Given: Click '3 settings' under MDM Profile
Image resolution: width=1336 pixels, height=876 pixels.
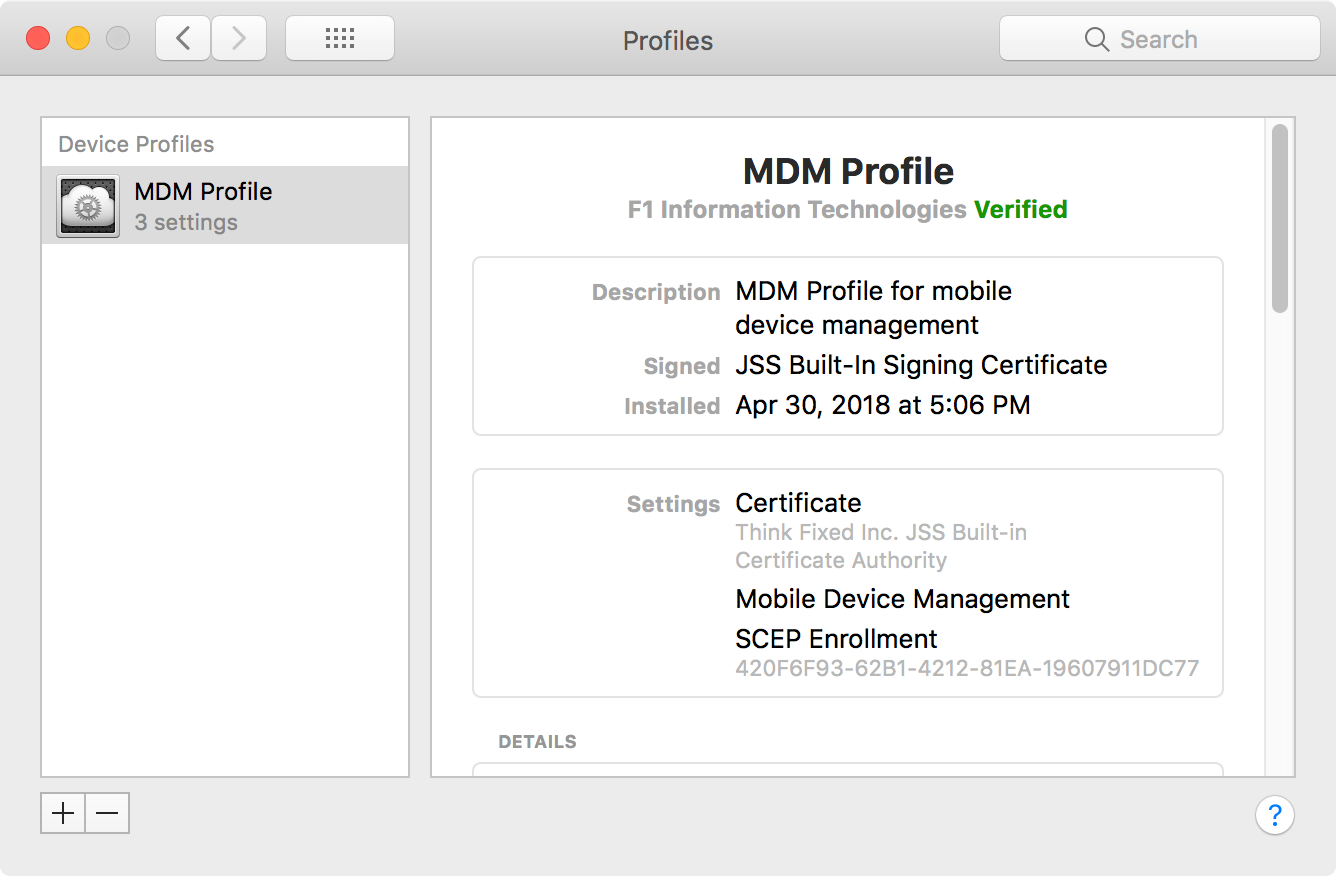Looking at the screenshot, I should tap(186, 222).
